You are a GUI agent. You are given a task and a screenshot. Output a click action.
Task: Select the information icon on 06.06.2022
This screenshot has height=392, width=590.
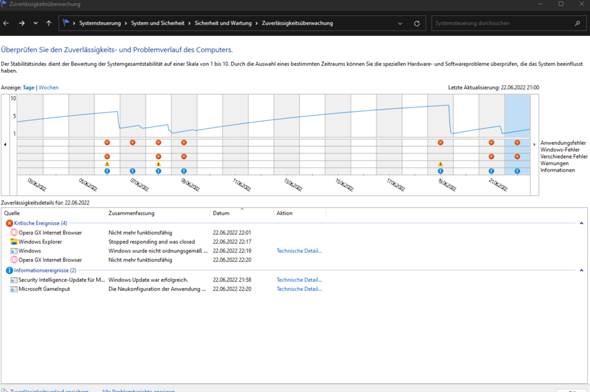pyautogui.click(x=107, y=171)
